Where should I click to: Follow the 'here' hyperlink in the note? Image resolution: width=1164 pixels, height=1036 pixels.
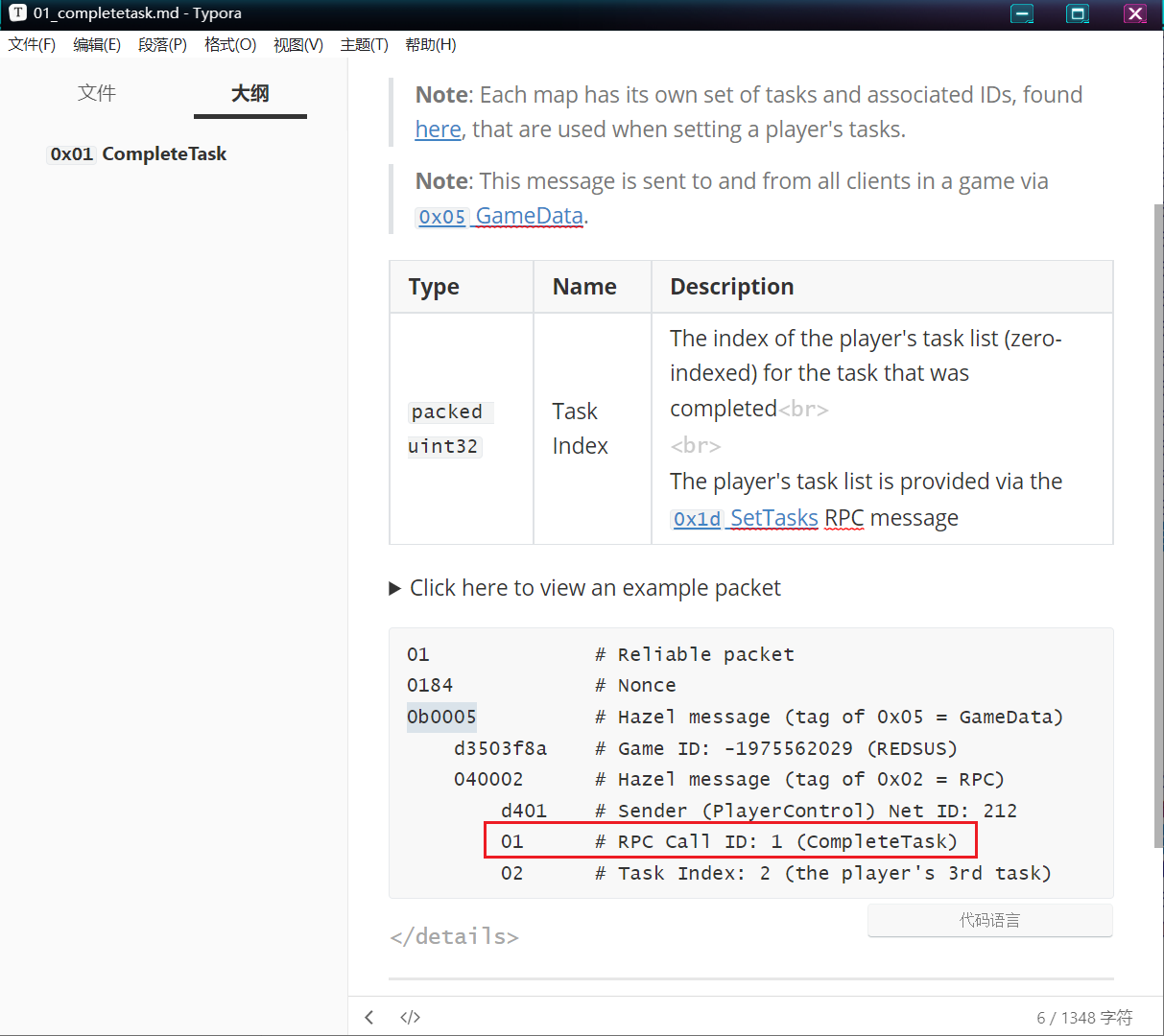coord(438,129)
